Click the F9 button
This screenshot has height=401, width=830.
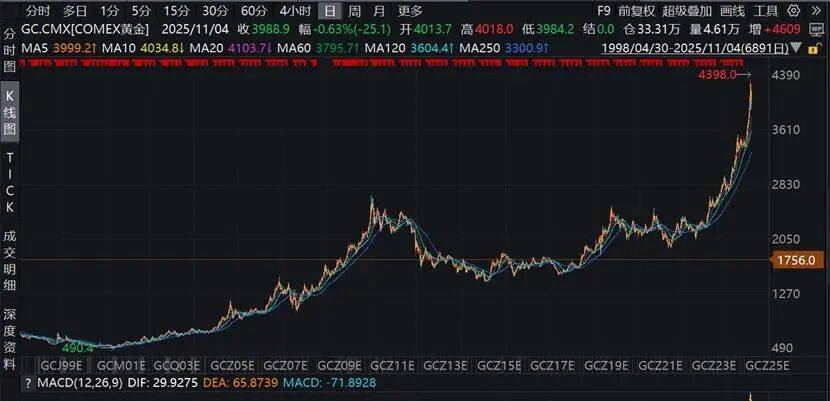coord(603,11)
